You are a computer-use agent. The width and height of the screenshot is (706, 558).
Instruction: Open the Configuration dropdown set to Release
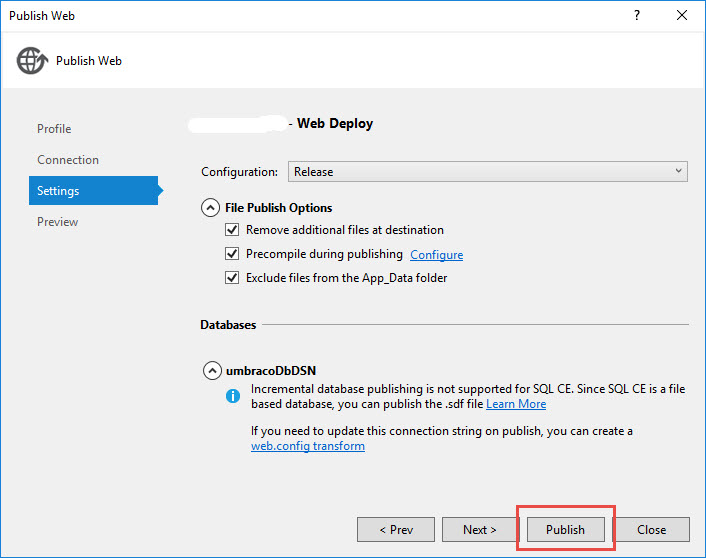pyautogui.click(x=487, y=172)
